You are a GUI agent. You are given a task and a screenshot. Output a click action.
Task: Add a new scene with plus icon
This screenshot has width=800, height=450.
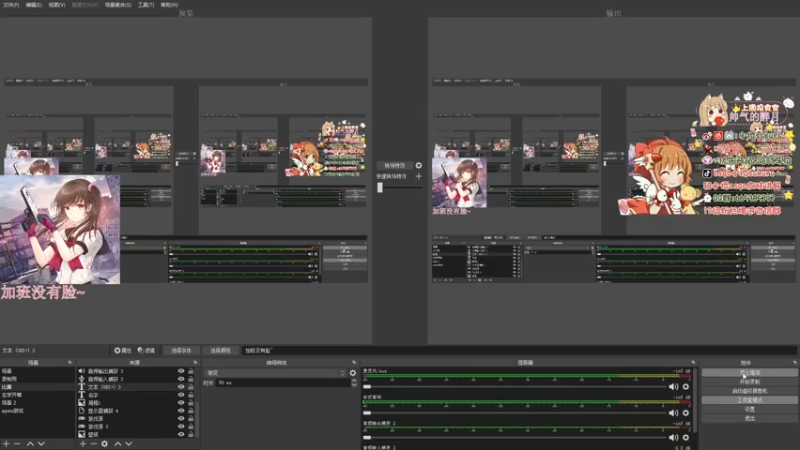click(6, 444)
